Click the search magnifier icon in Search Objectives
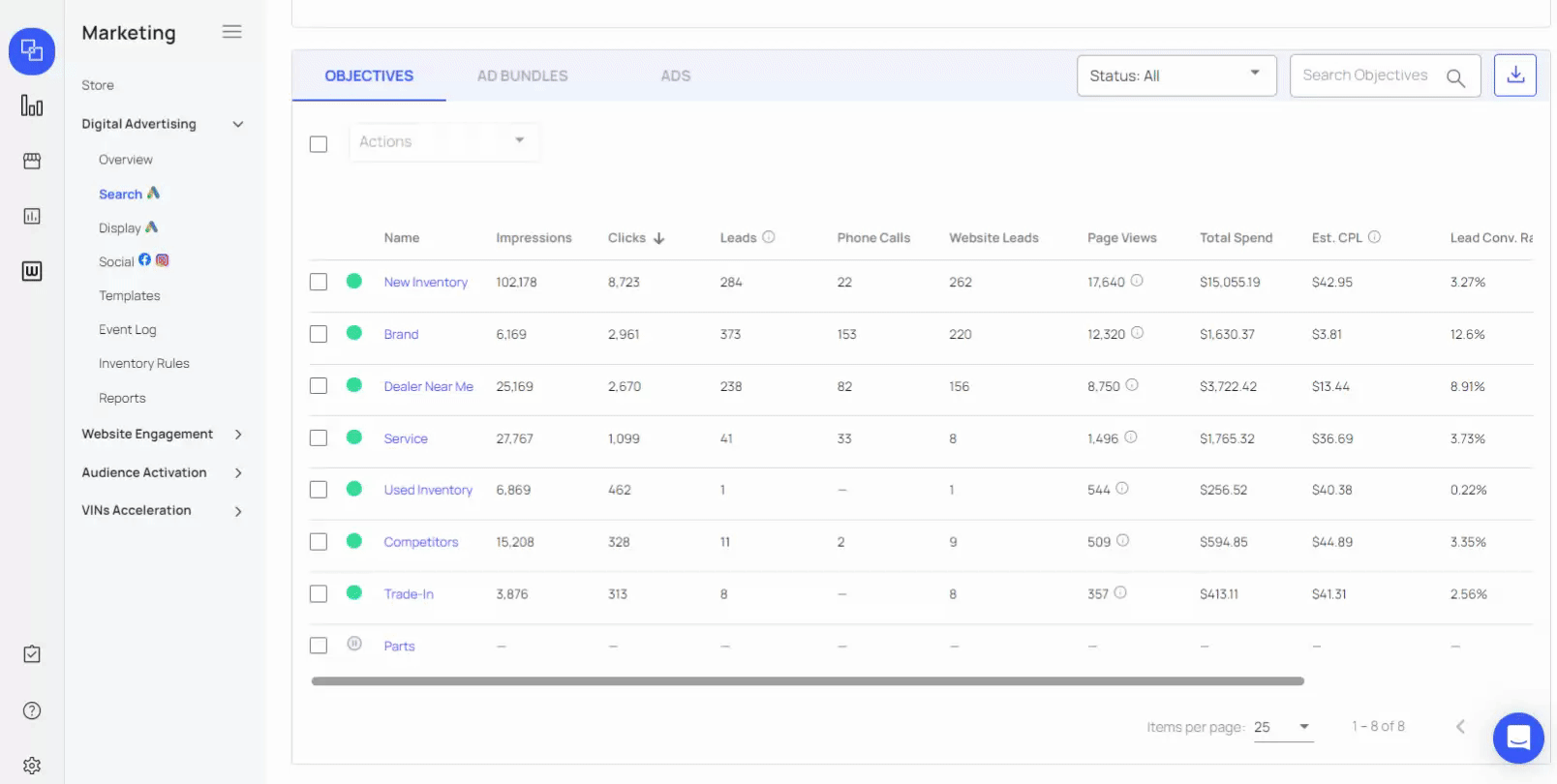The image size is (1557, 784). (x=1454, y=77)
